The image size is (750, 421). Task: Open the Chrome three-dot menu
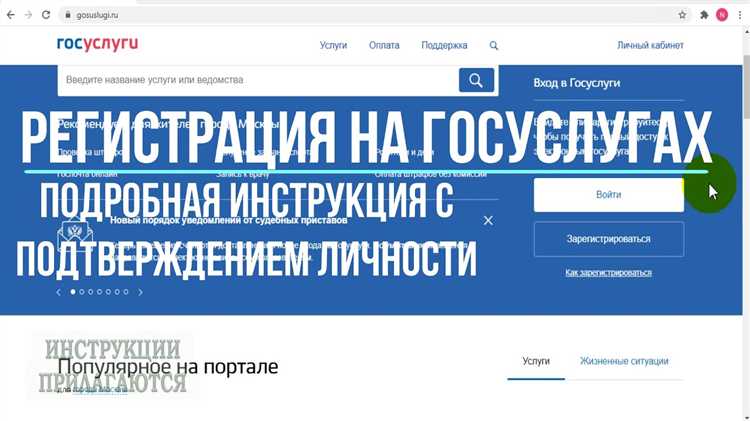coord(740,15)
